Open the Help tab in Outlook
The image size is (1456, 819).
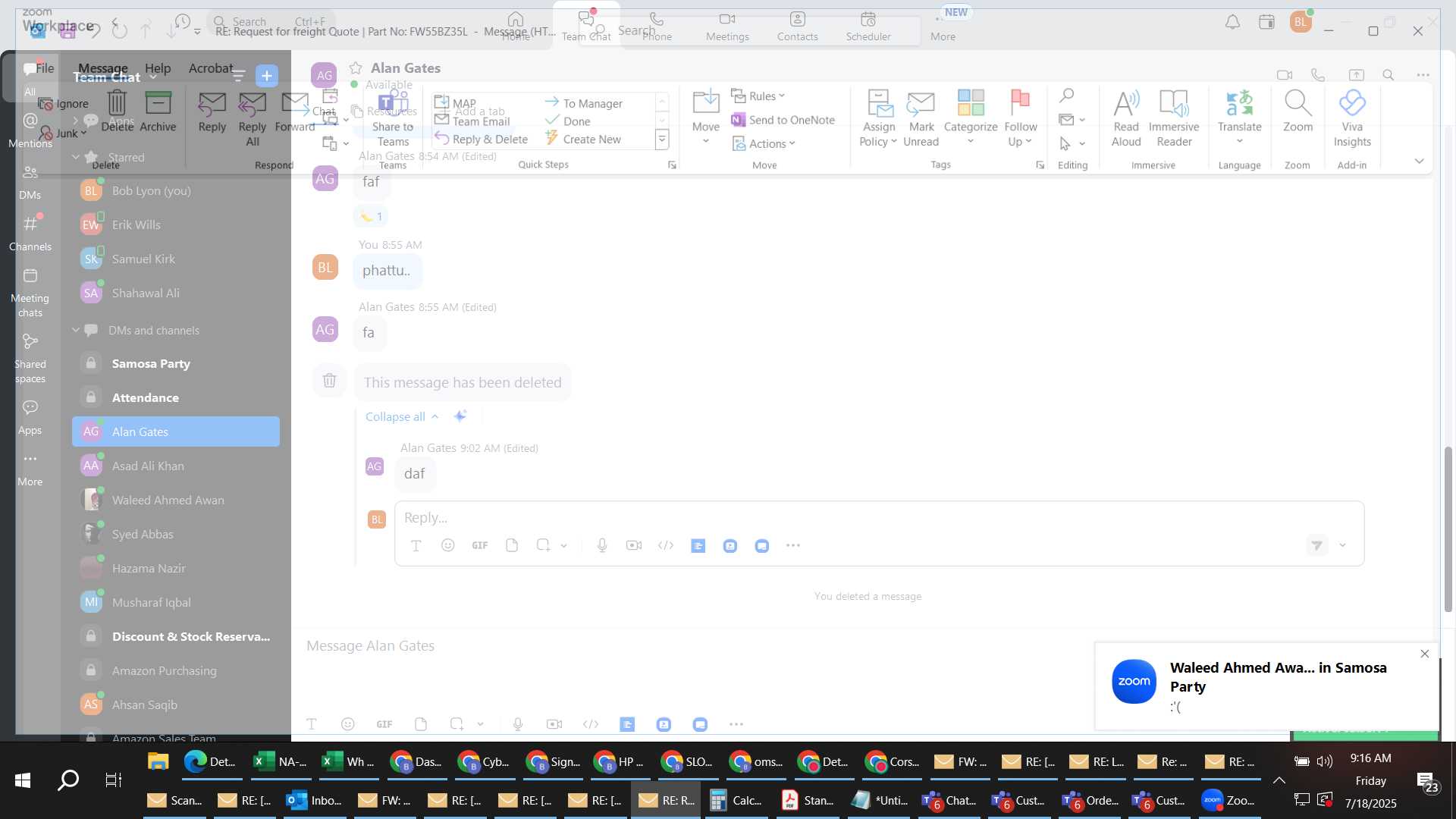point(158,68)
